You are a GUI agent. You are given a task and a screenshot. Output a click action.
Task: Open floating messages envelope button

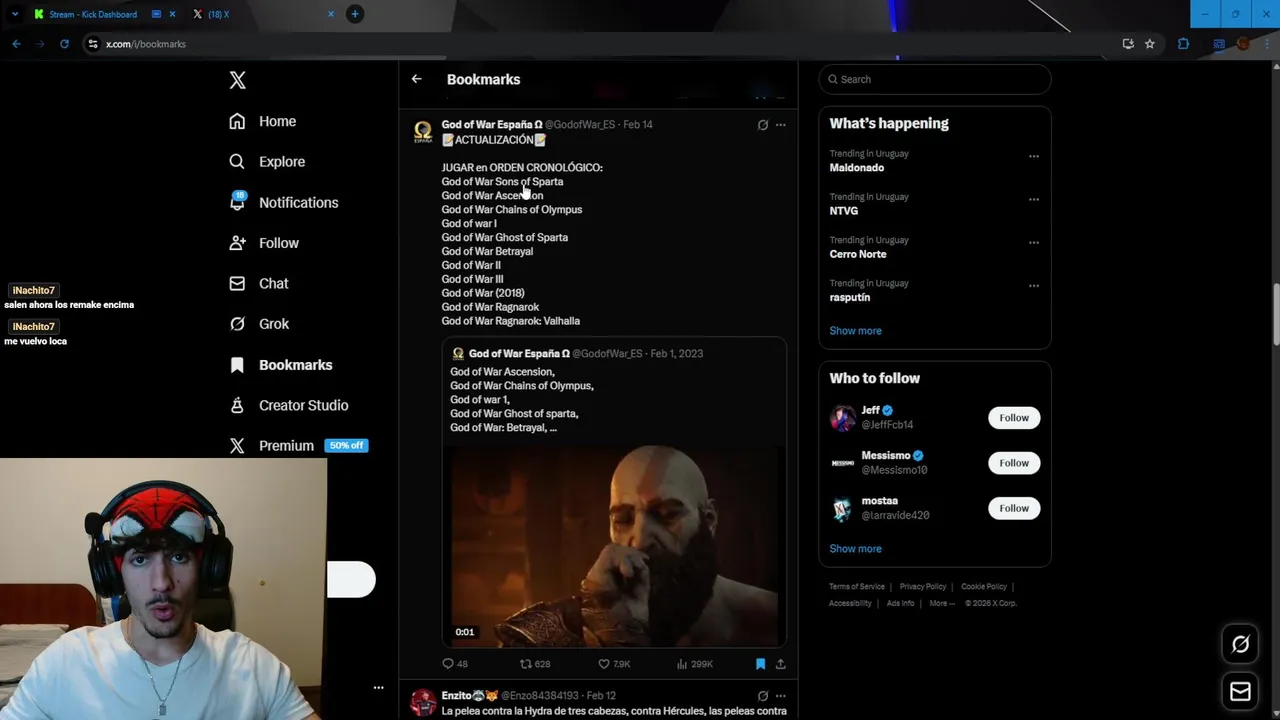coord(1240,691)
